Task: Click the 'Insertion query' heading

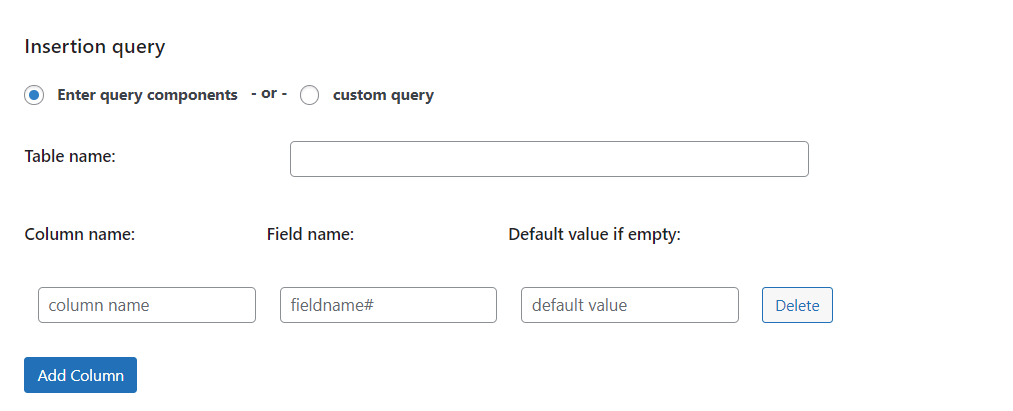Action: tap(94, 46)
